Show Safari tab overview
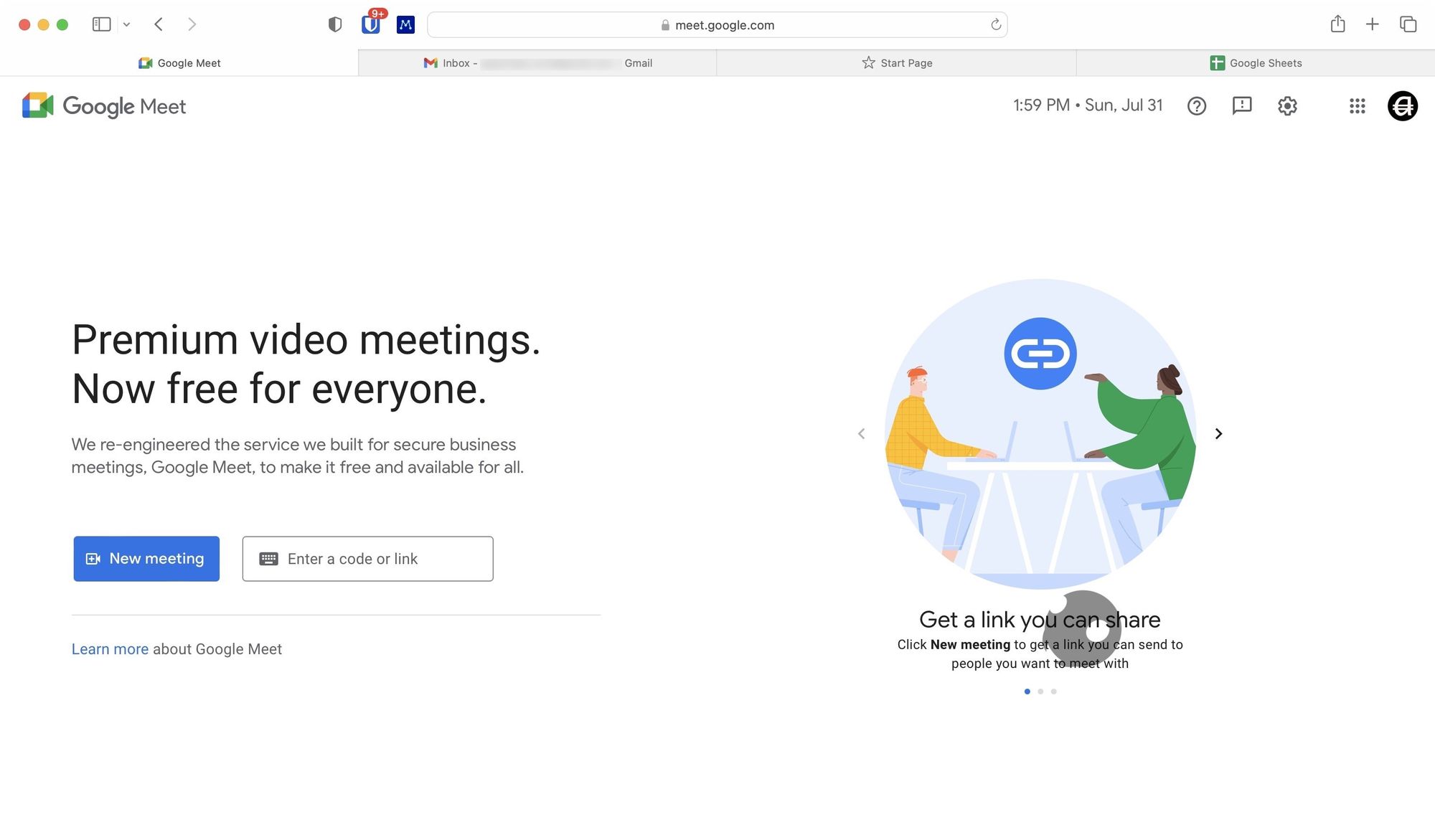Image resolution: width=1435 pixels, height=840 pixels. tap(1408, 24)
